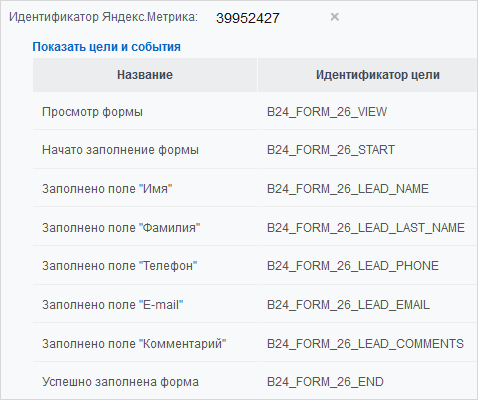The image size is (478, 400).
Task: Clear the Yandex Metrika ID with the X icon
Action: coord(335,17)
